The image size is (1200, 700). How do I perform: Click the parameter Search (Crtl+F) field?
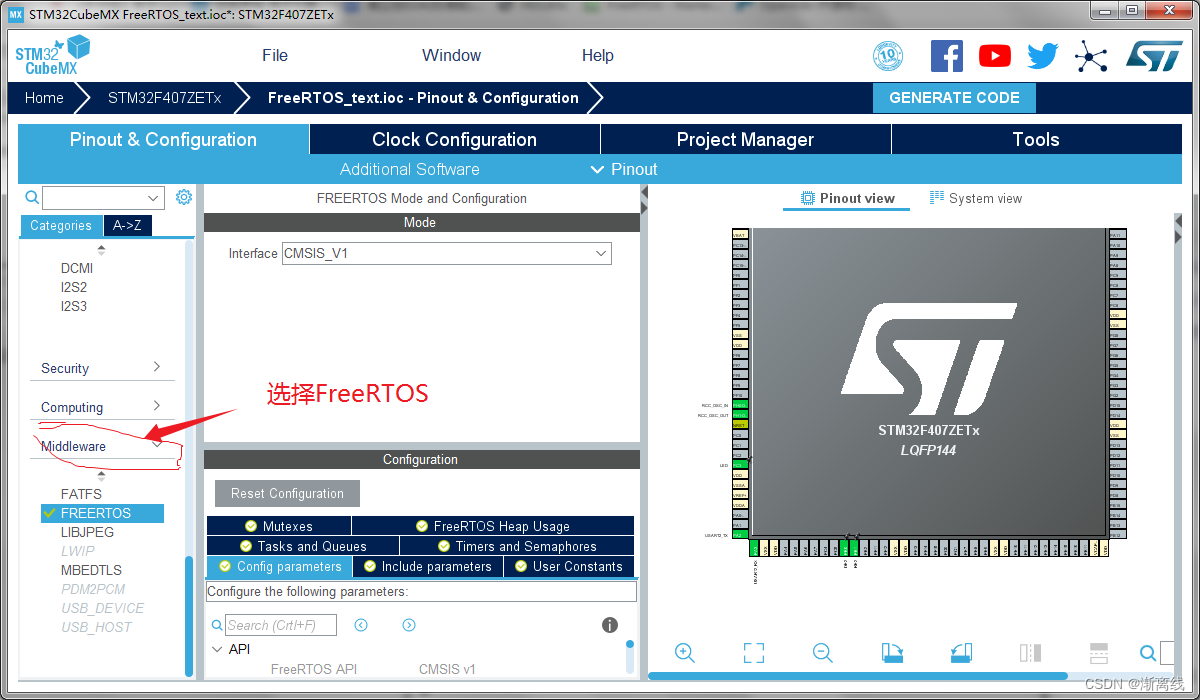[281, 625]
